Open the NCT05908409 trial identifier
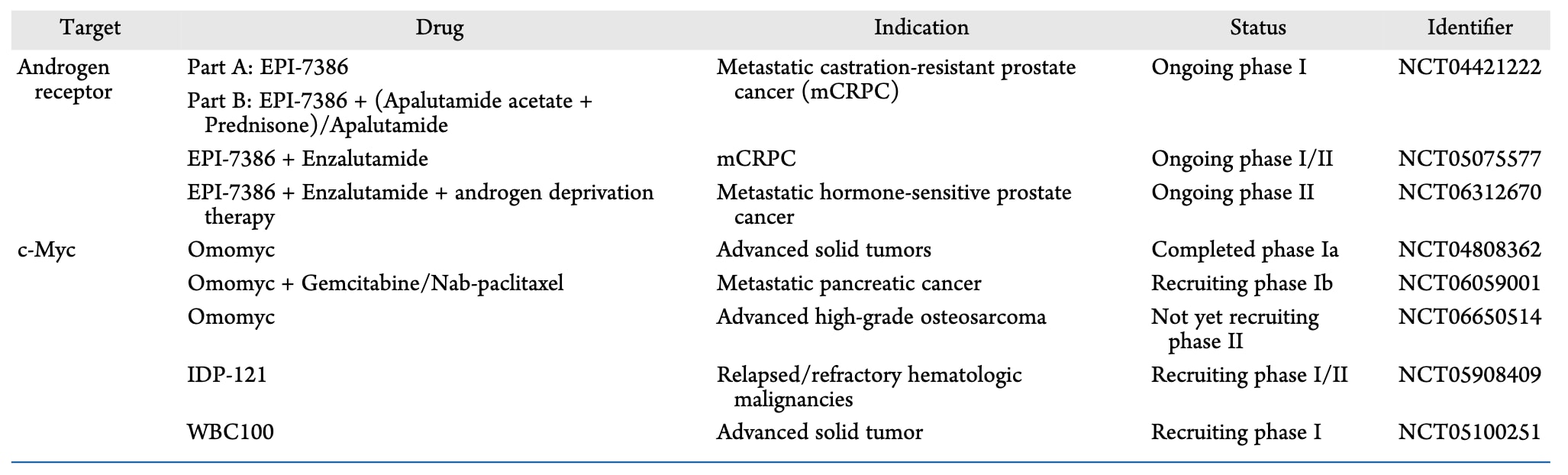The width and height of the screenshot is (1568, 475). [x=1469, y=375]
